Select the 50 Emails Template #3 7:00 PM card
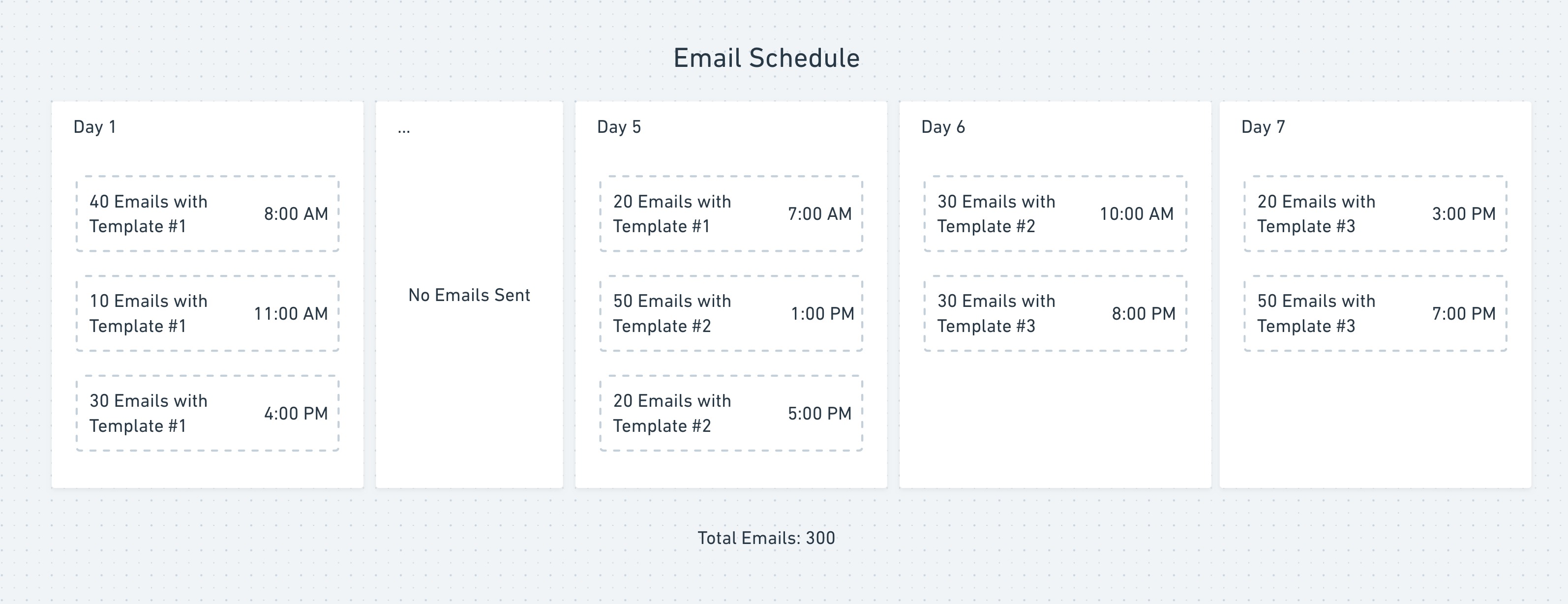1568x604 pixels. click(x=1375, y=314)
